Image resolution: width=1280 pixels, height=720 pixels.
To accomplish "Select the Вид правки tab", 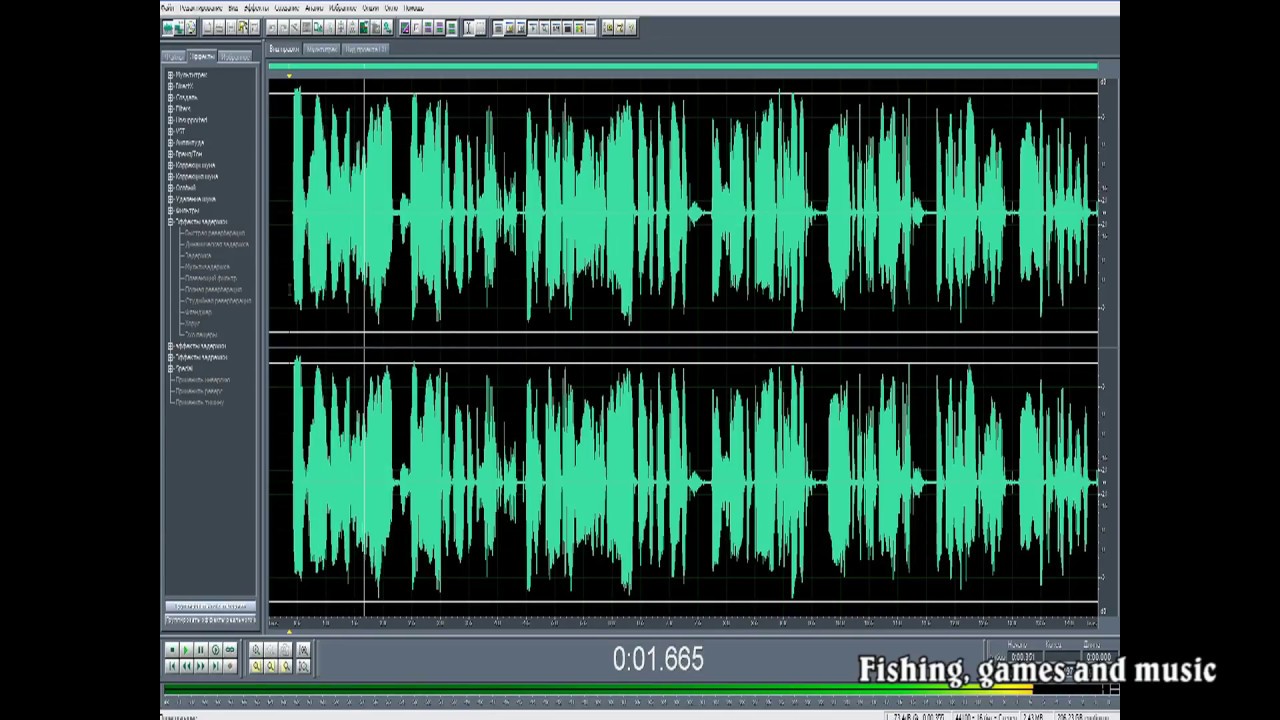I will pos(284,48).
